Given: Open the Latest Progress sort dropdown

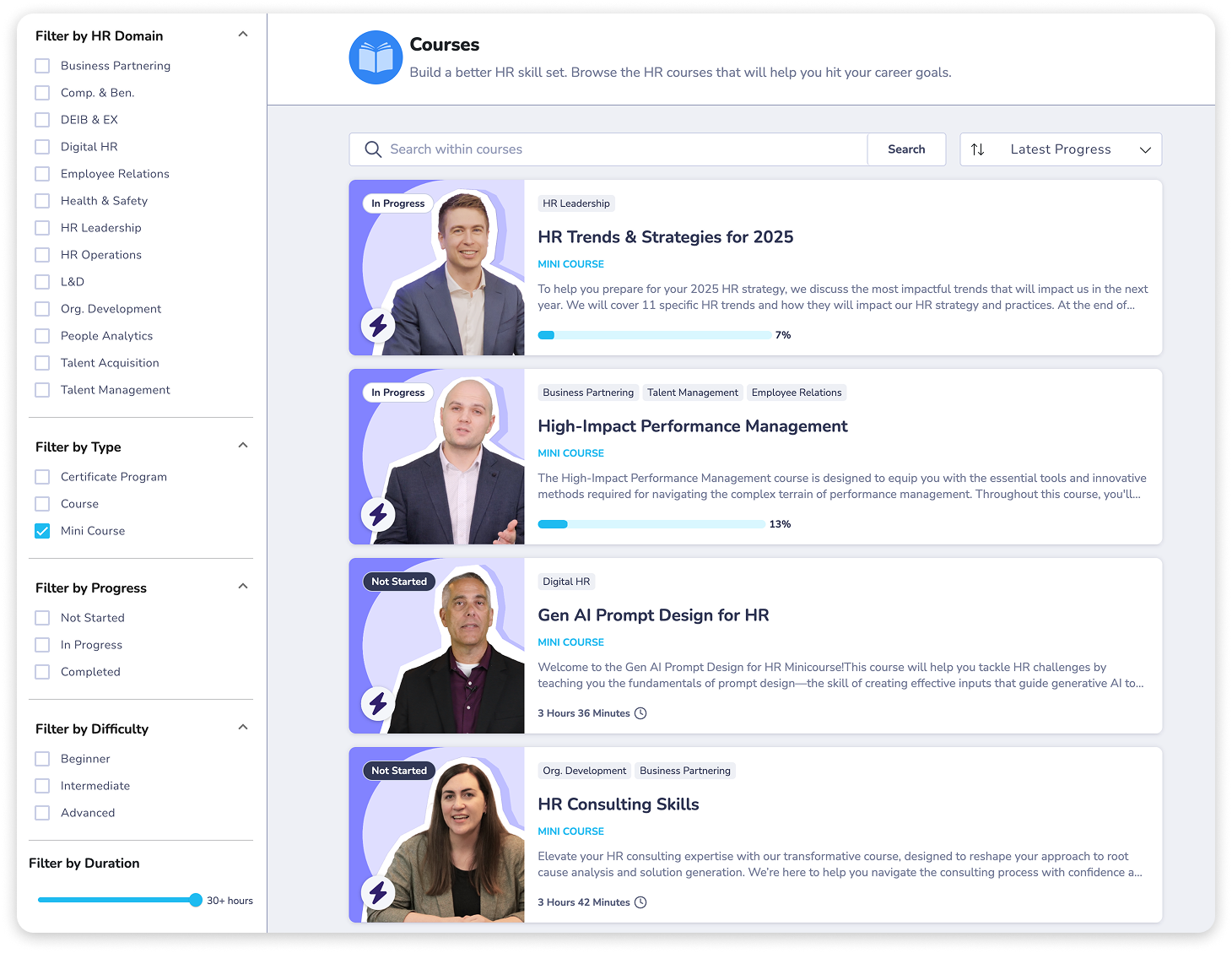Looking at the screenshot, I should 1061,149.
